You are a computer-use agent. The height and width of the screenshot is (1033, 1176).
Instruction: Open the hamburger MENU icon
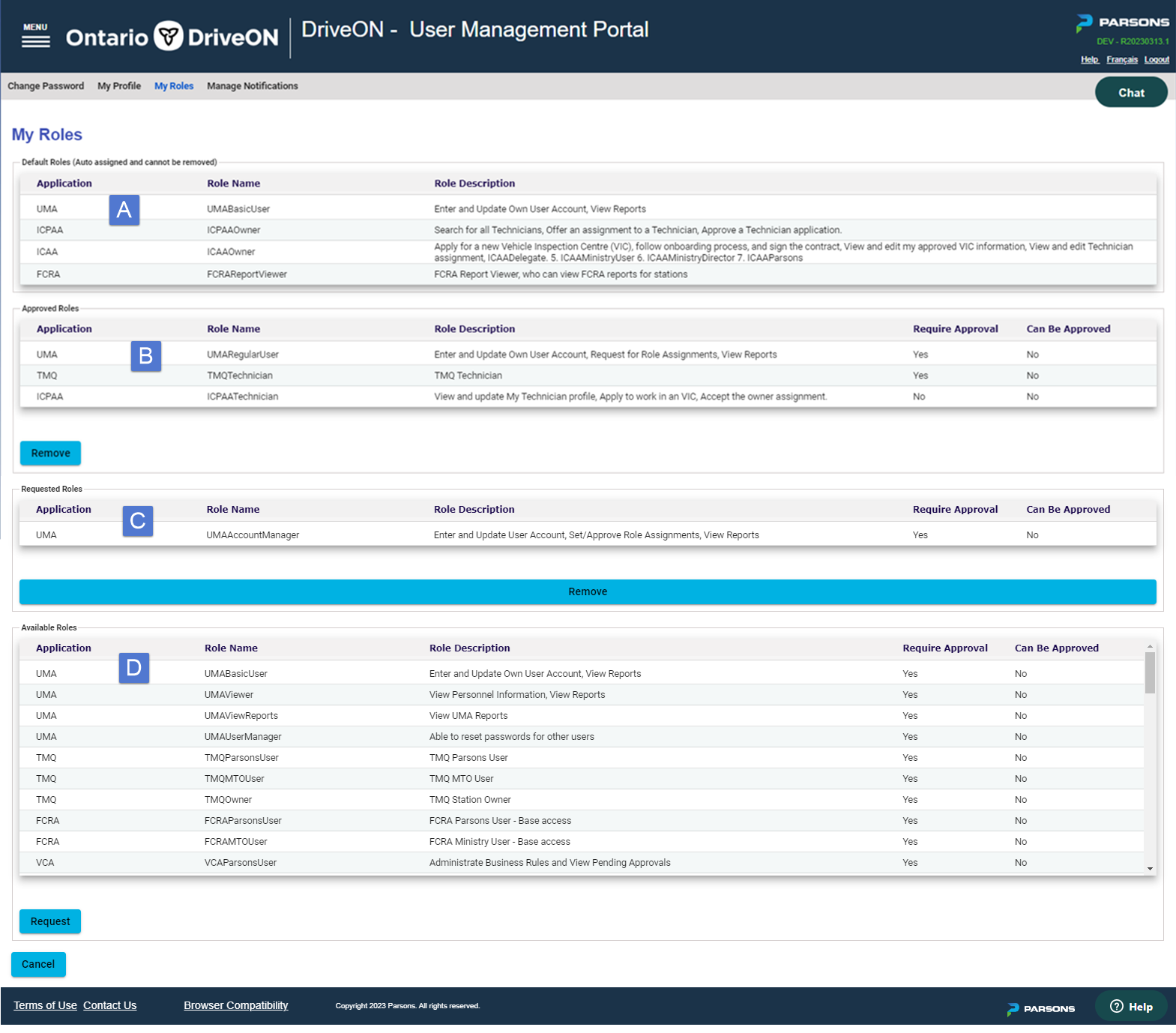[x=35, y=35]
